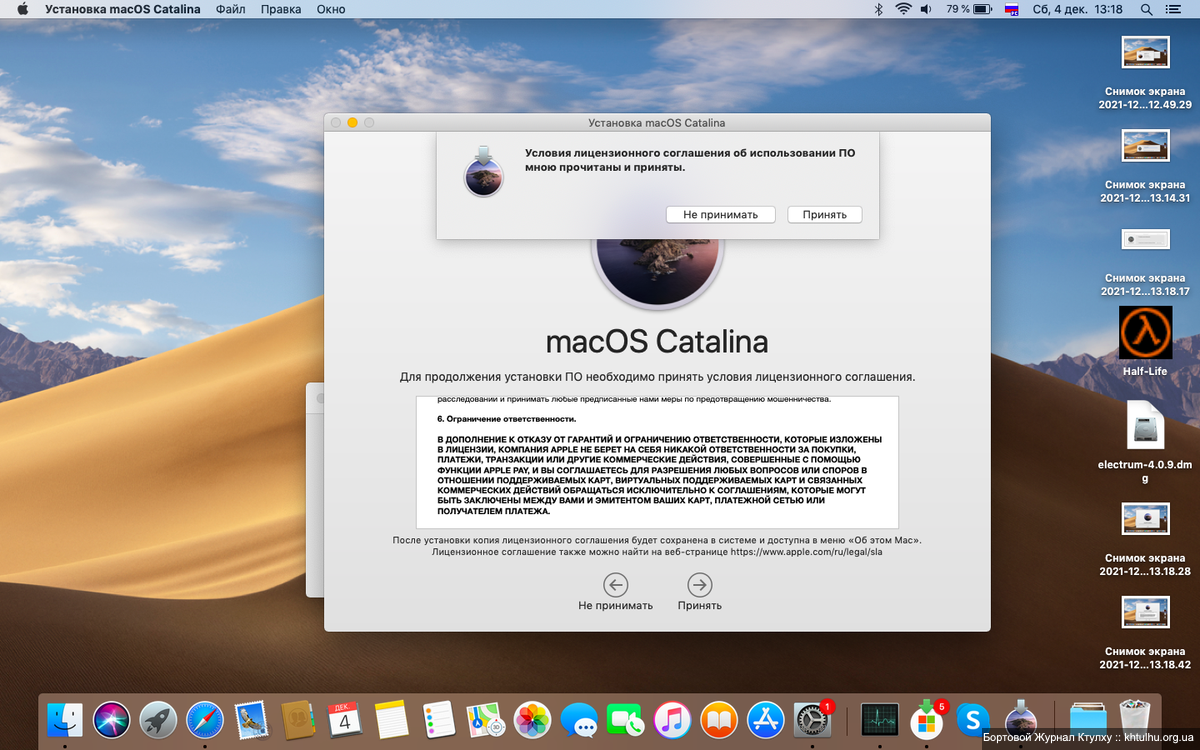
Task: Open the Russian flag input source menu
Action: [1011, 9]
